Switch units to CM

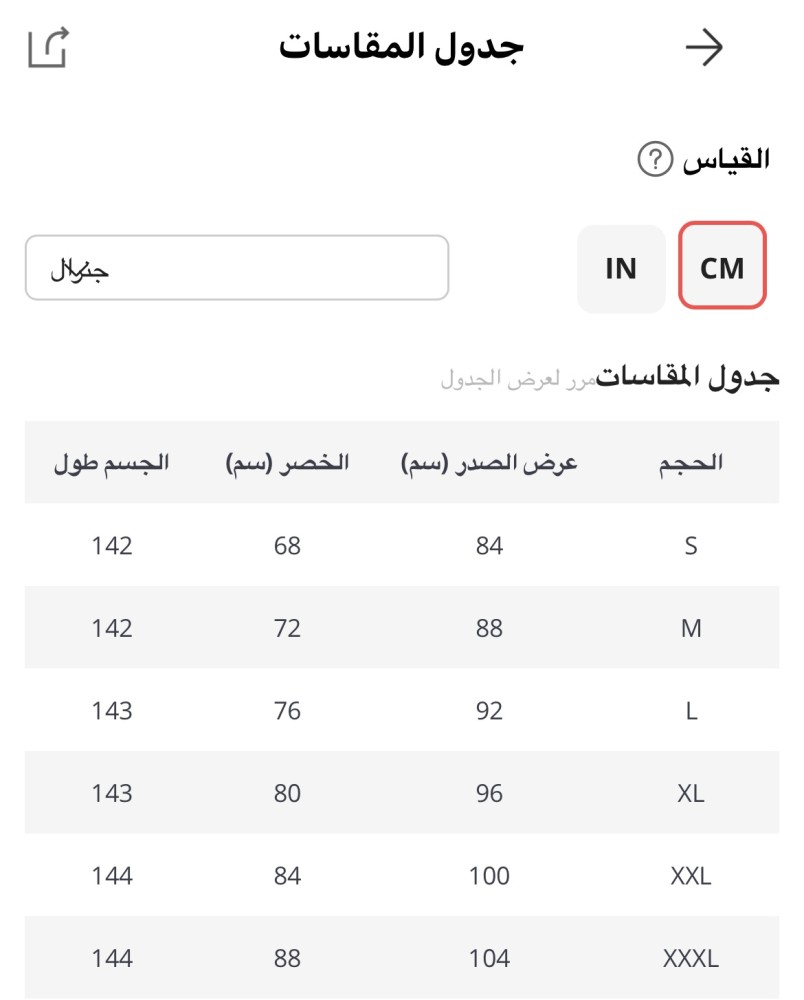(722, 267)
